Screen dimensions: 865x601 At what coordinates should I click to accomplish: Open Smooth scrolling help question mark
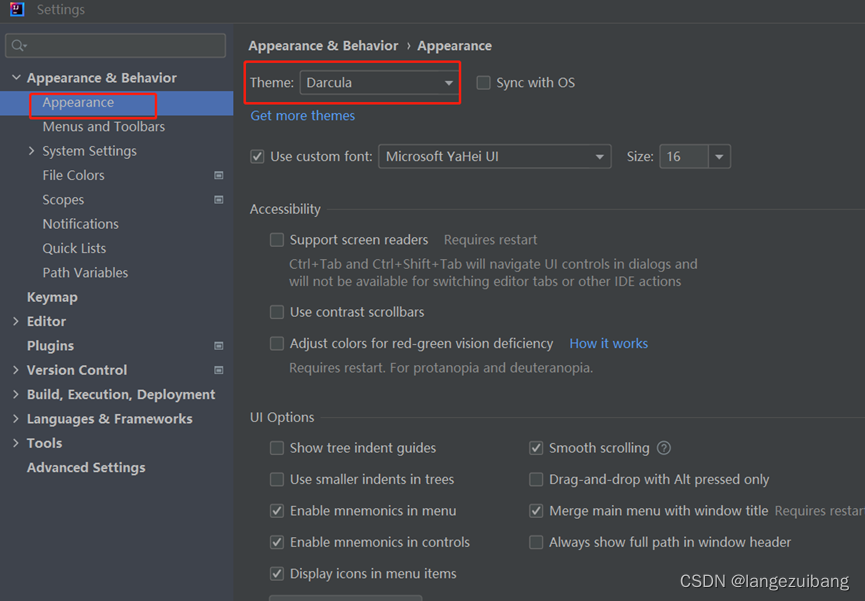click(664, 448)
